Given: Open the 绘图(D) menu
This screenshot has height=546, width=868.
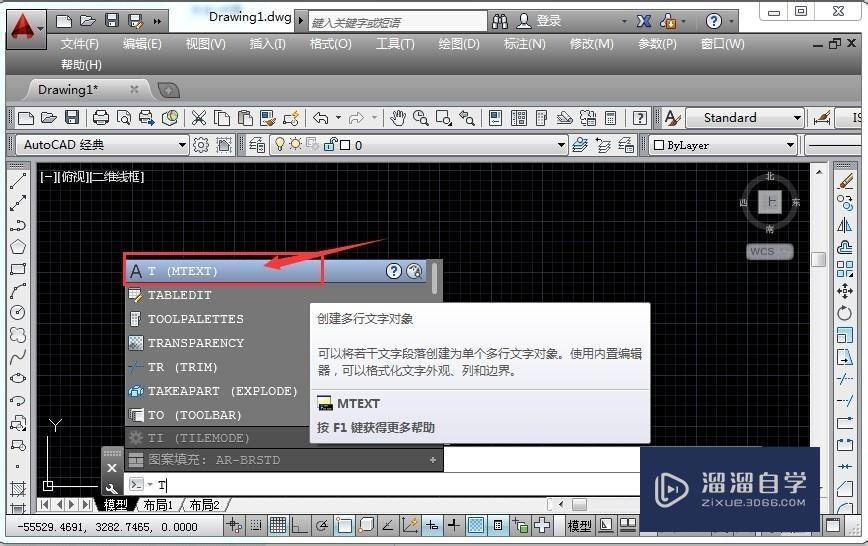Looking at the screenshot, I should [459, 43].
